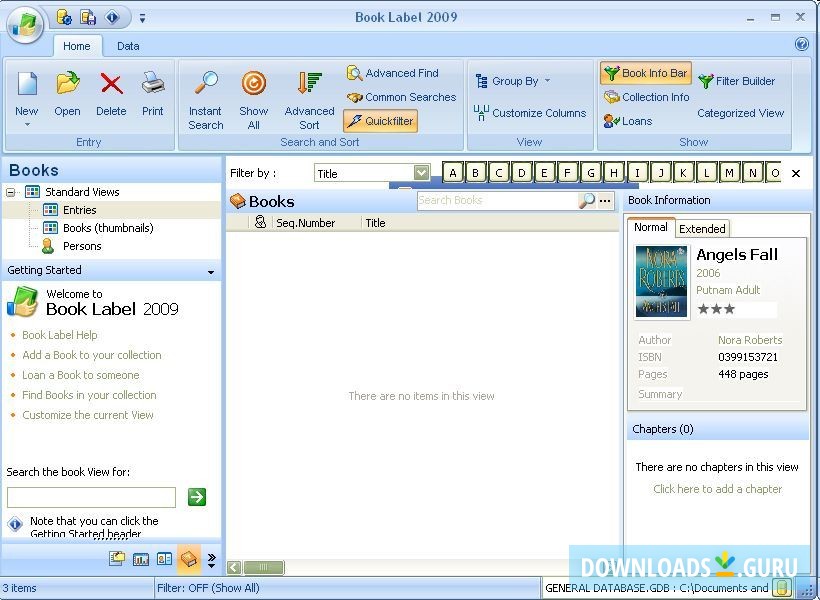Image resolution: width=820 pixels, height=600 pixels.
Task: Click the Search Books field
Action: pos(497,200)
